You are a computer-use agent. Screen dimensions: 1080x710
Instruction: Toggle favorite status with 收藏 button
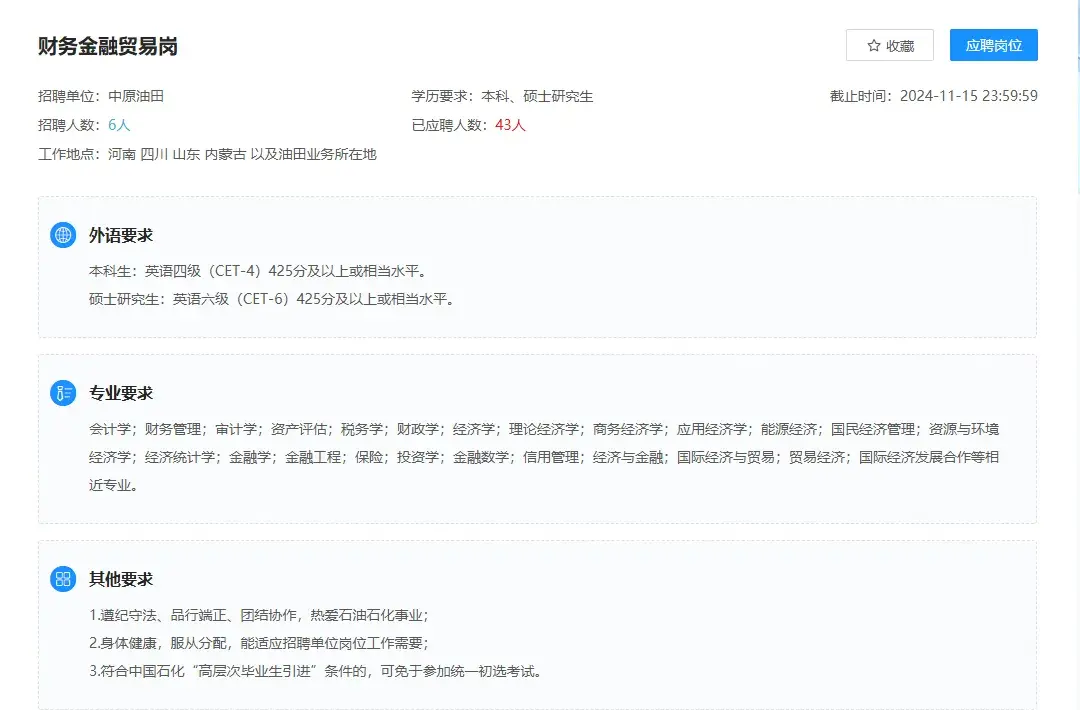coord(892,45)
